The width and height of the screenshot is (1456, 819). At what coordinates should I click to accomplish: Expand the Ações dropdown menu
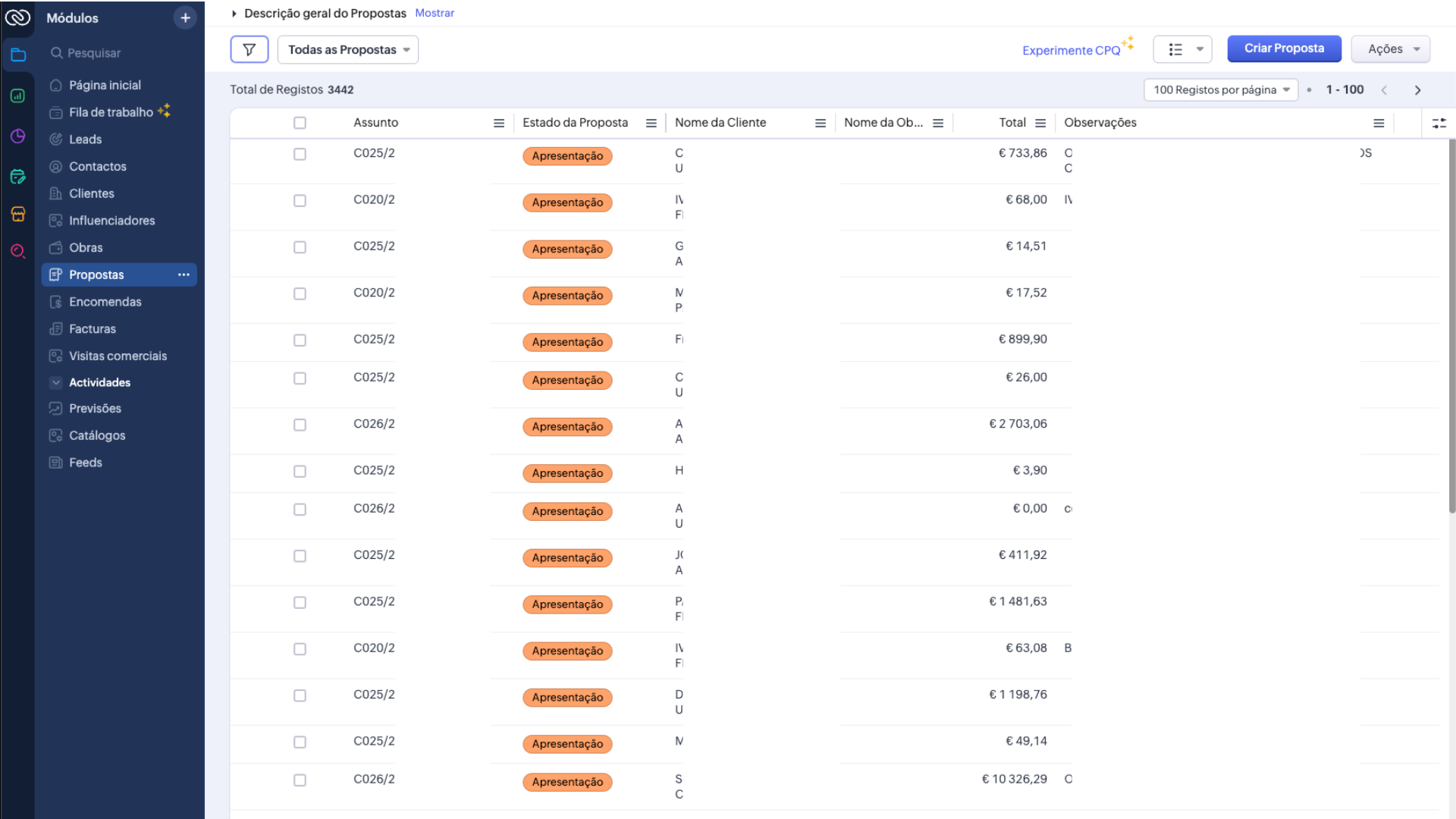(1390, 49)
